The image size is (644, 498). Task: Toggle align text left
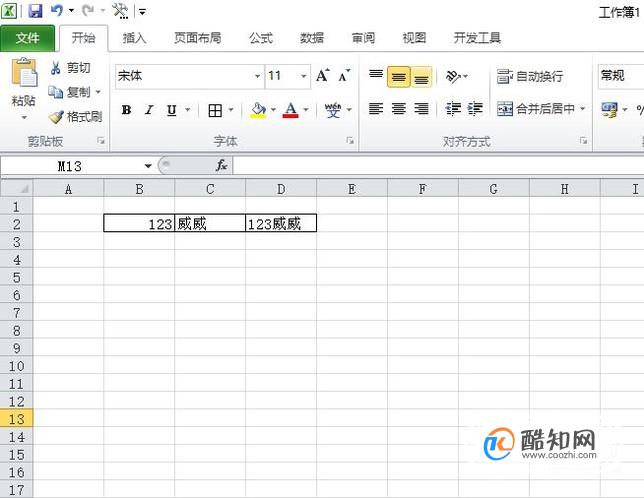pyautogui.click(x=376, y=109)
